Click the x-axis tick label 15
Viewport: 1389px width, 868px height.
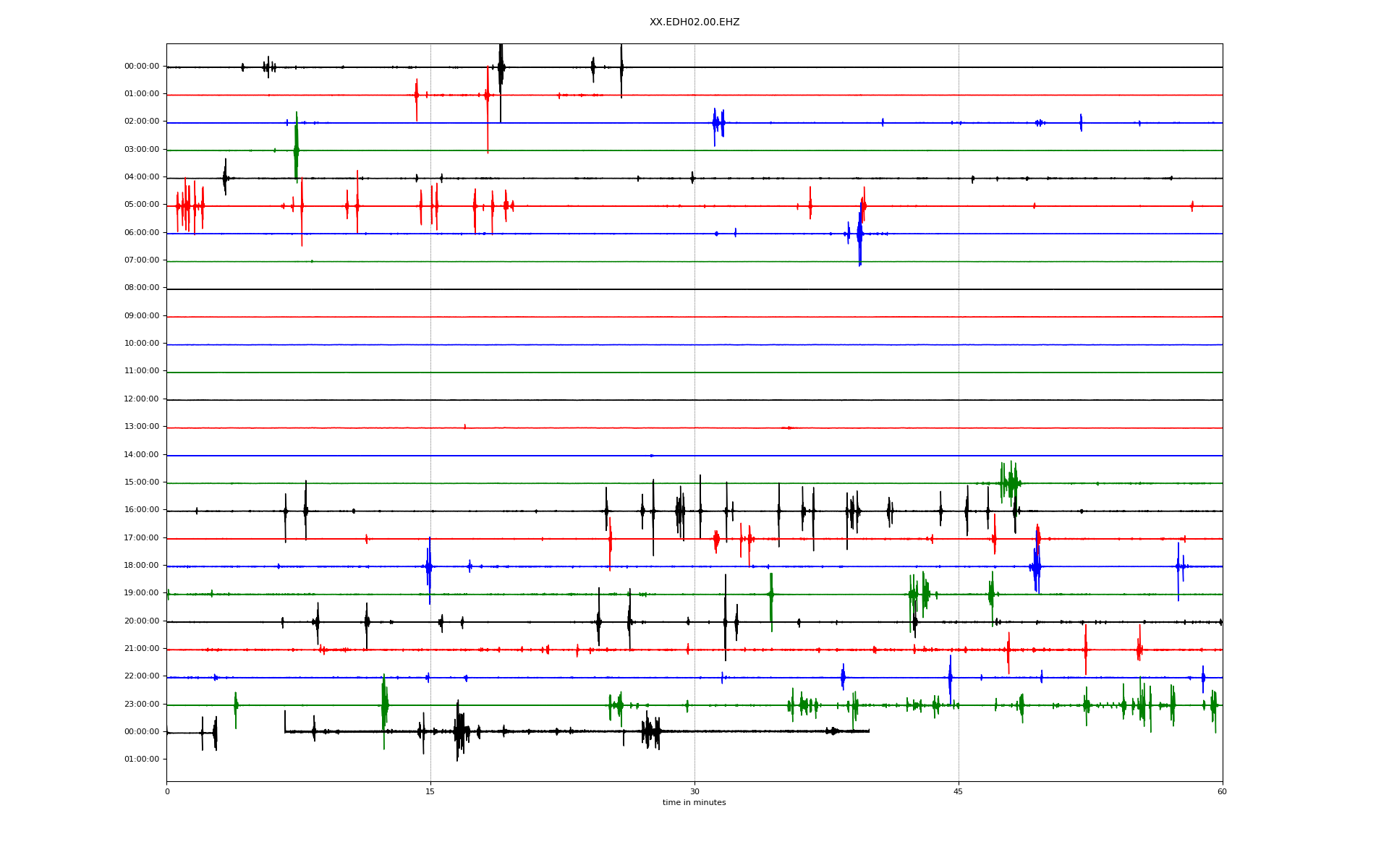click(x=430, y=791)
